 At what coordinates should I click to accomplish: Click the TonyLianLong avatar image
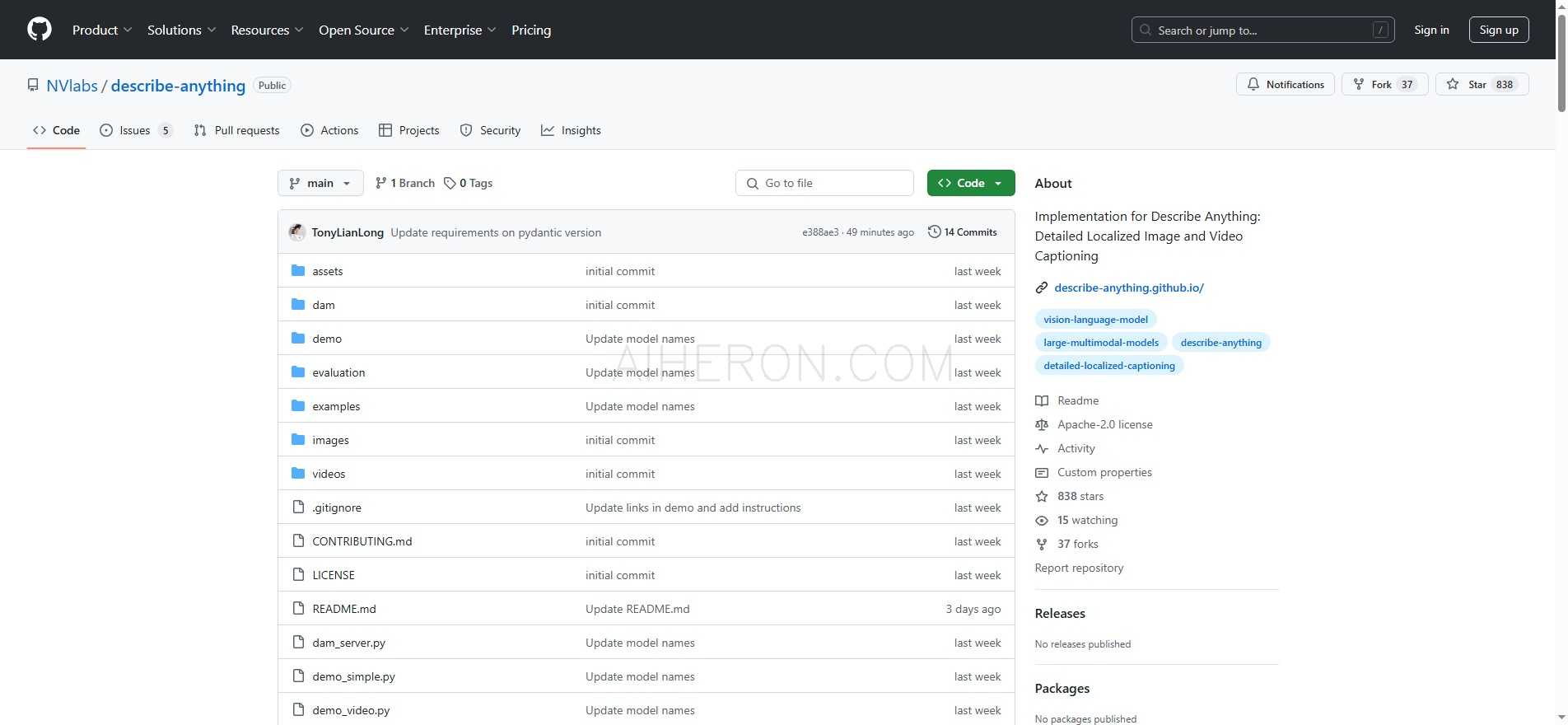pyautogui.click(x=297, y=232)
